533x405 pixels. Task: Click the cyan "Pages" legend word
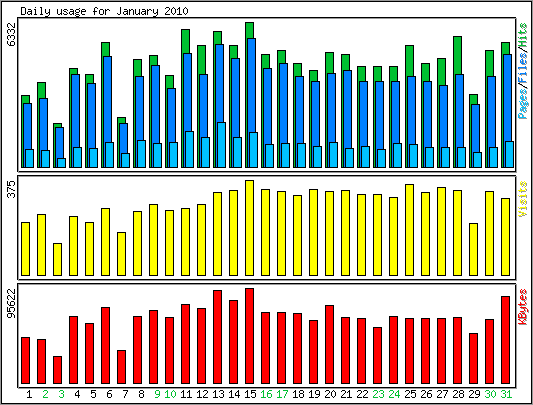tap(523, 103)
